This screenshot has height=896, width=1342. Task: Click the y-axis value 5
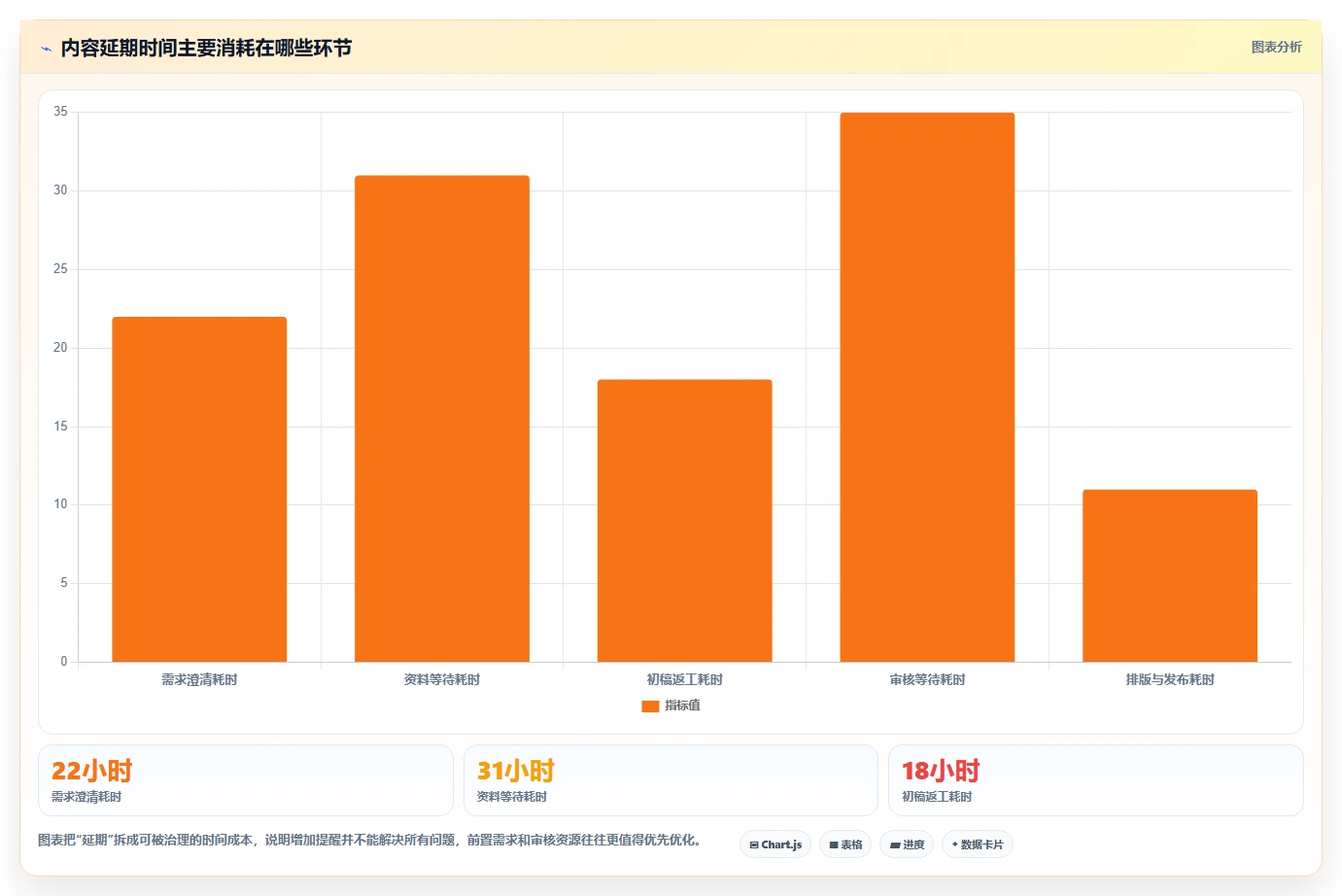tap(64, 583)
